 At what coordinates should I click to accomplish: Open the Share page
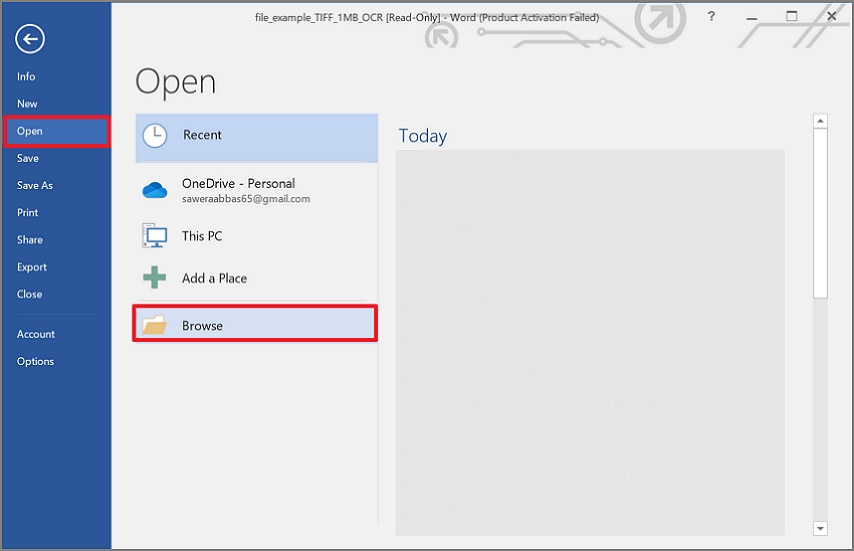[x=30, y=240]
